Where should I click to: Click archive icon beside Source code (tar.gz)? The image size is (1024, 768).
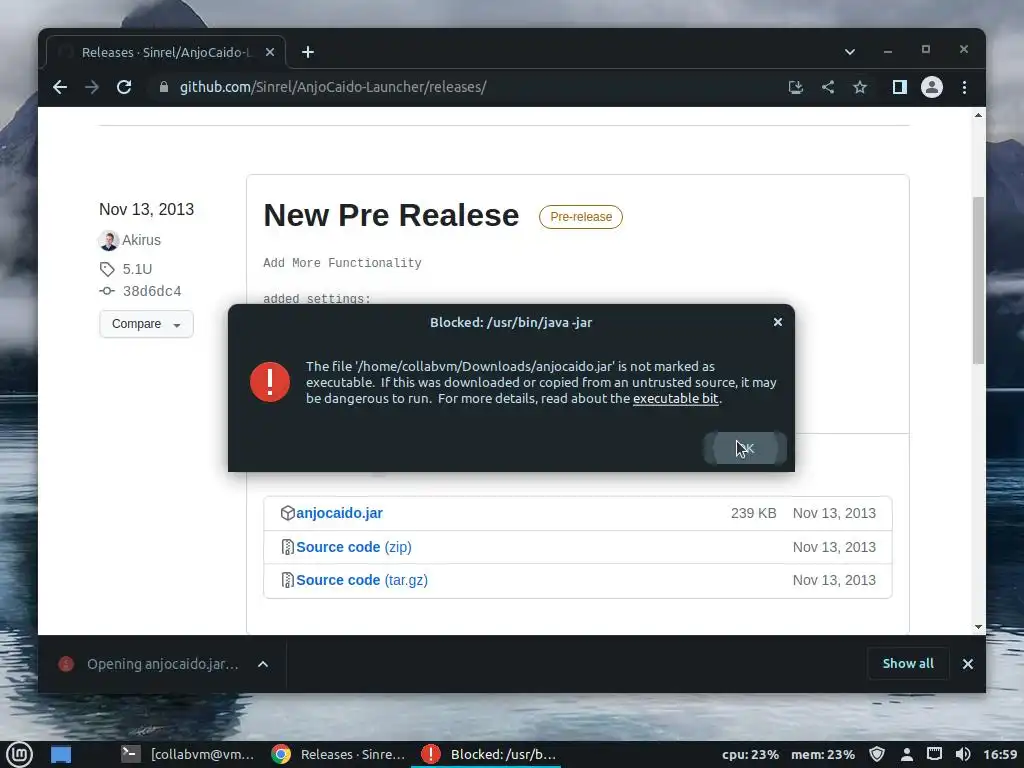(x=287, y=580)
